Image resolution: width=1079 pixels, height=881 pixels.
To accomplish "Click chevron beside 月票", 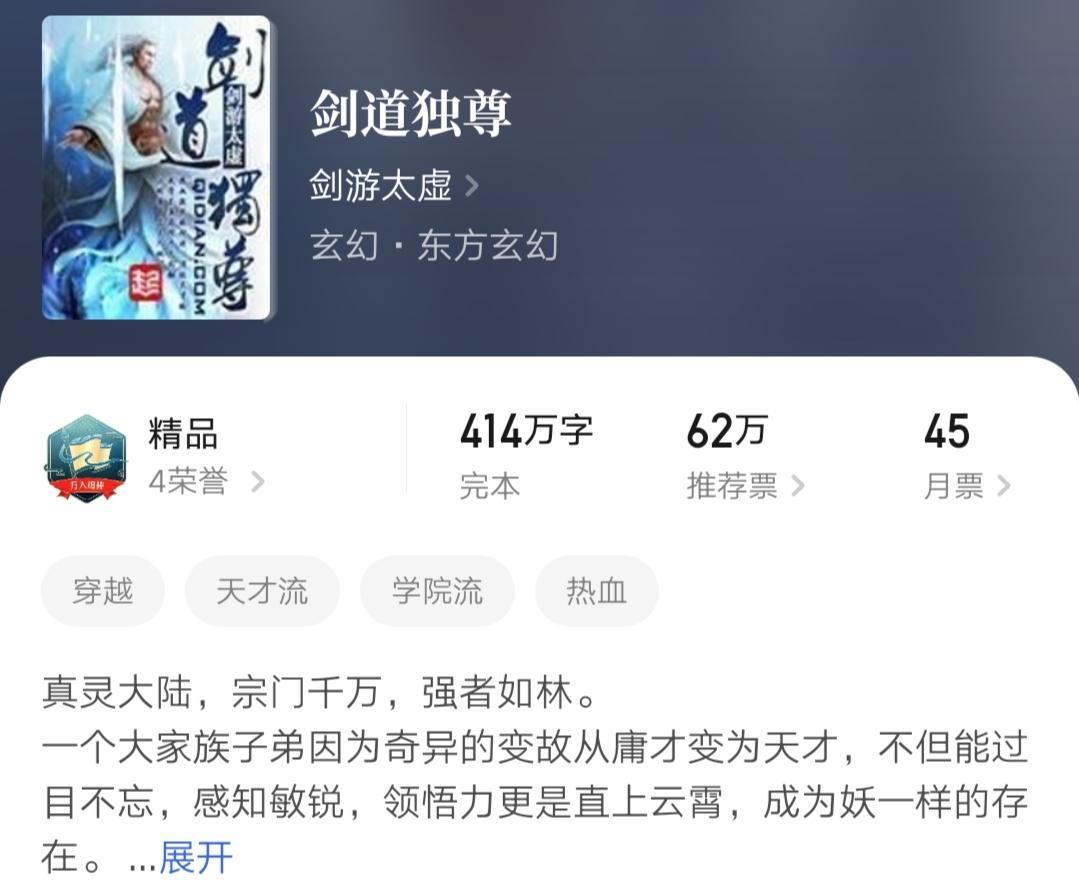I will (1004, 486).
